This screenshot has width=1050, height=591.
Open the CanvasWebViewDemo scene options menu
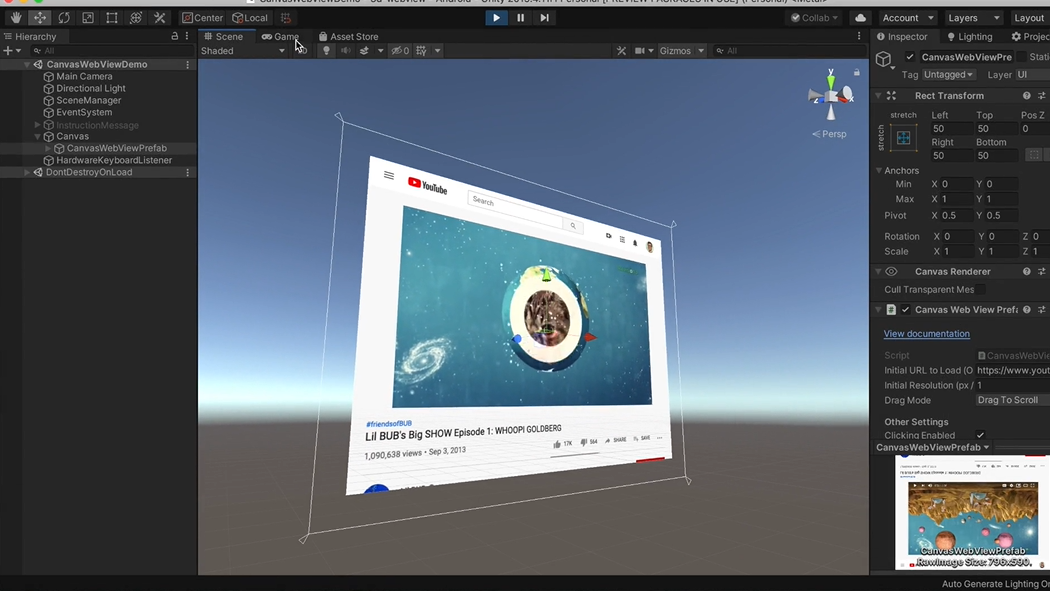pos(188,65)
